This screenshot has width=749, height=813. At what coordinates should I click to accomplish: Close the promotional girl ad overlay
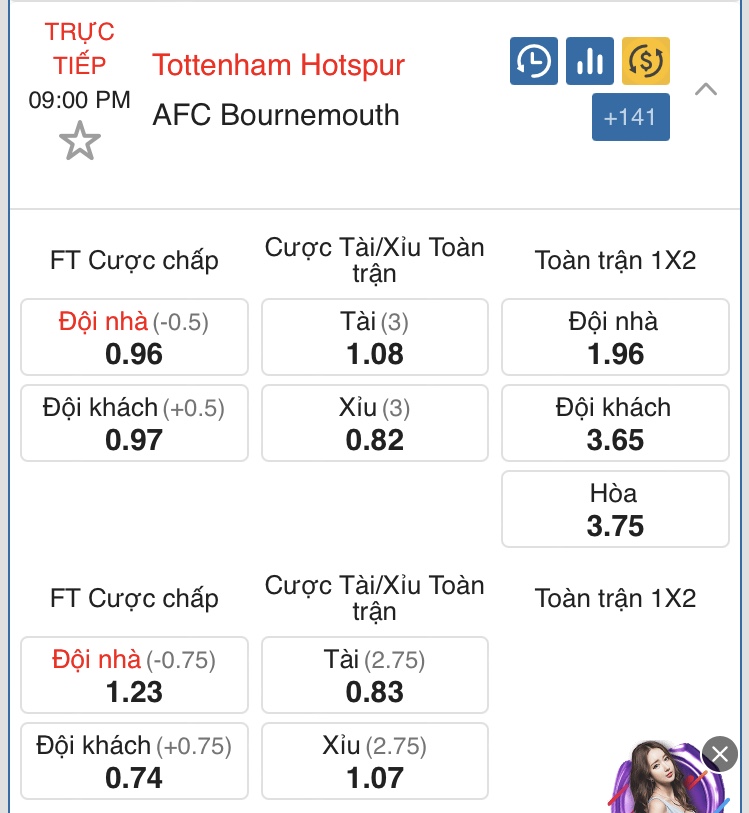[719, 754]
